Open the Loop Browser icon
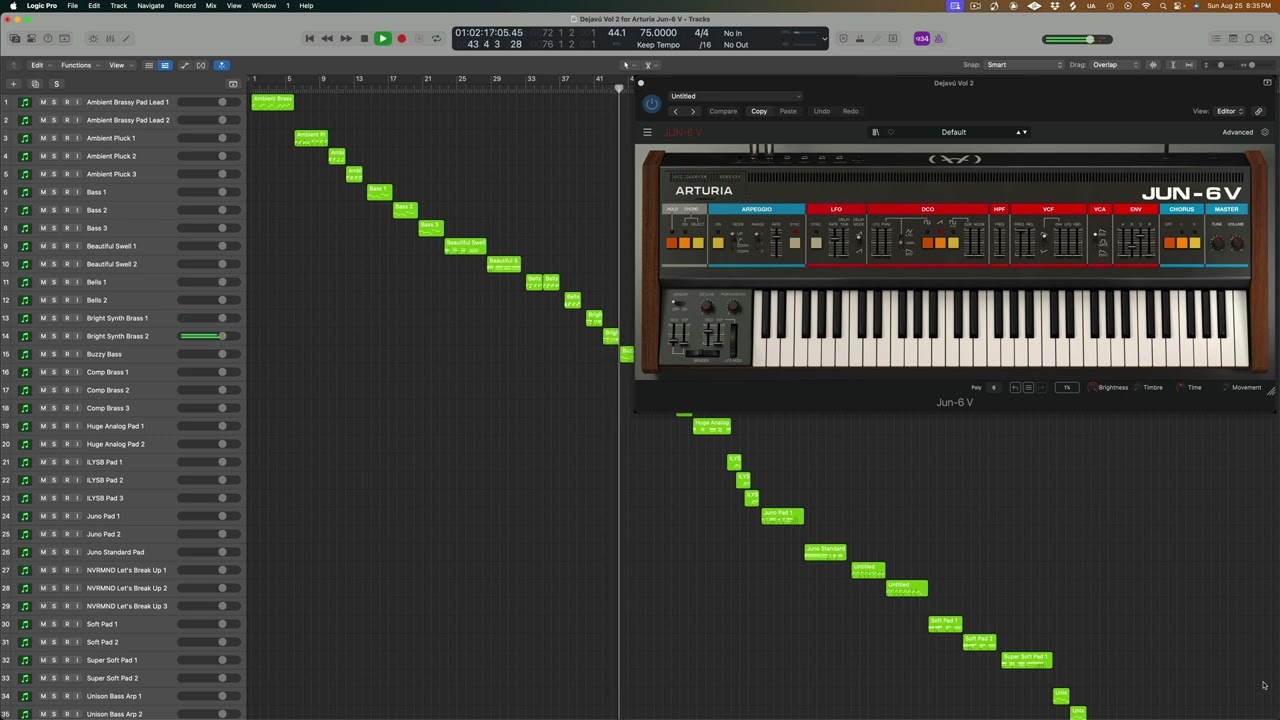Screen dimensions: 1280x720 (1249, 38)
